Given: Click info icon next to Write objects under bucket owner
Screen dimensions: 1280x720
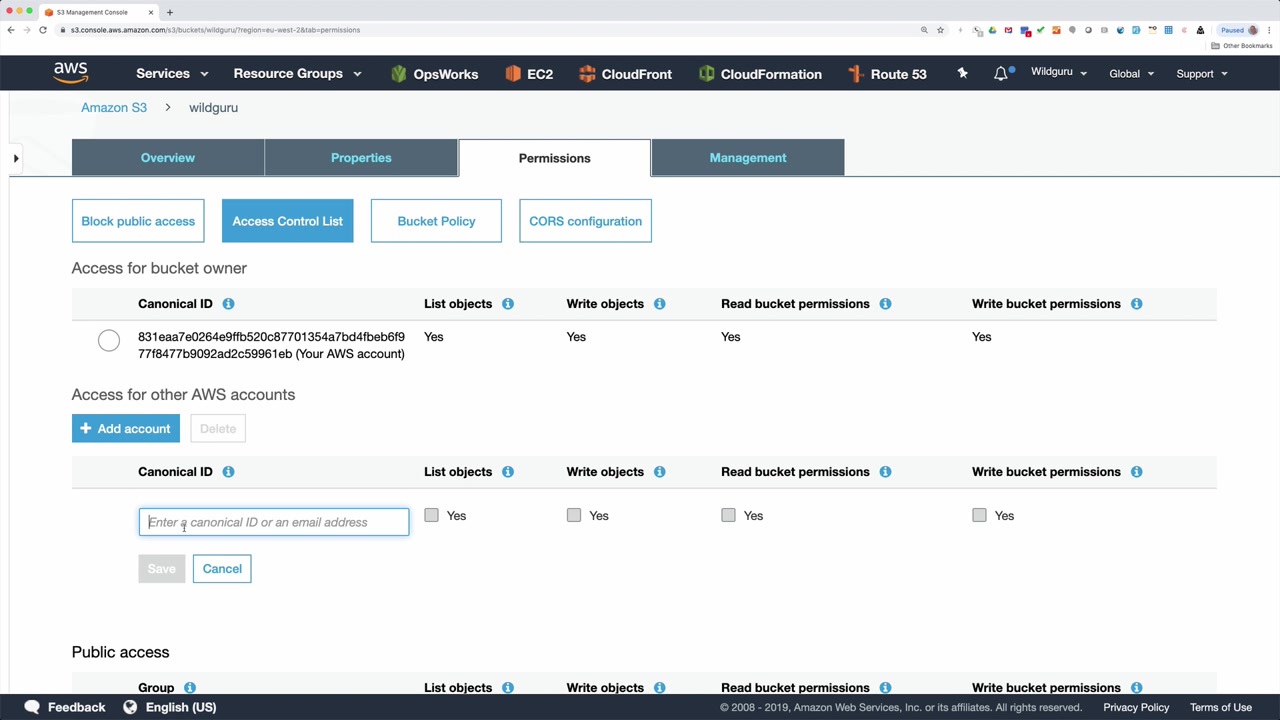Looking at the screenshot, I should 659,304.
